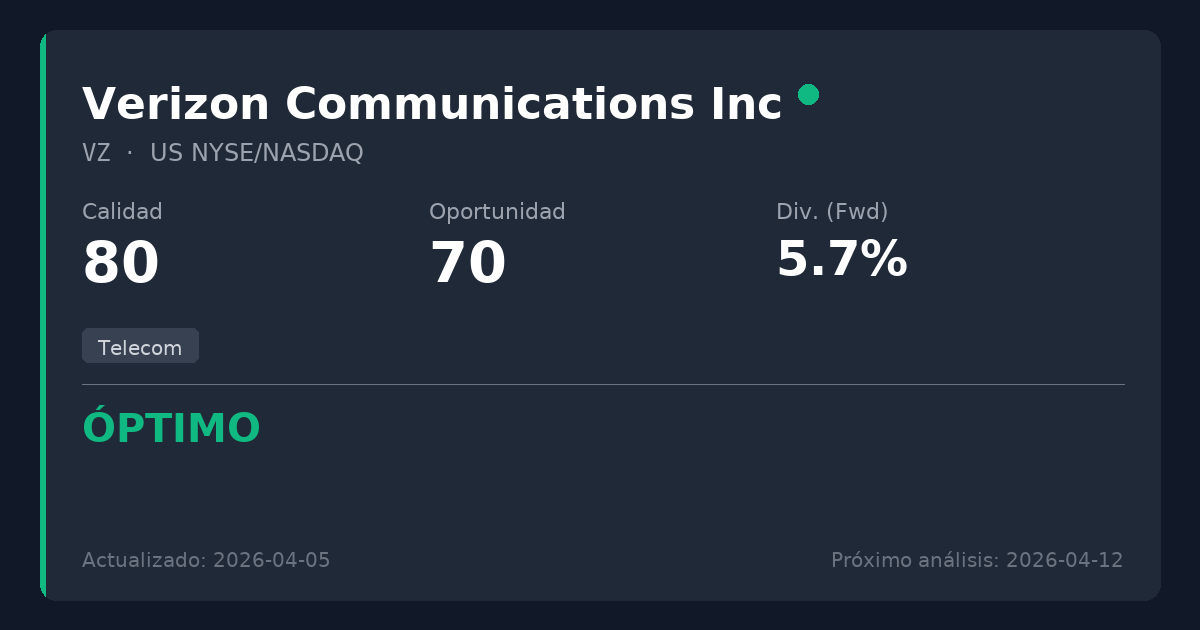Click the separator dot after VZ
The height and width of the screenshot is (630, 1200).
coord(130,154)
